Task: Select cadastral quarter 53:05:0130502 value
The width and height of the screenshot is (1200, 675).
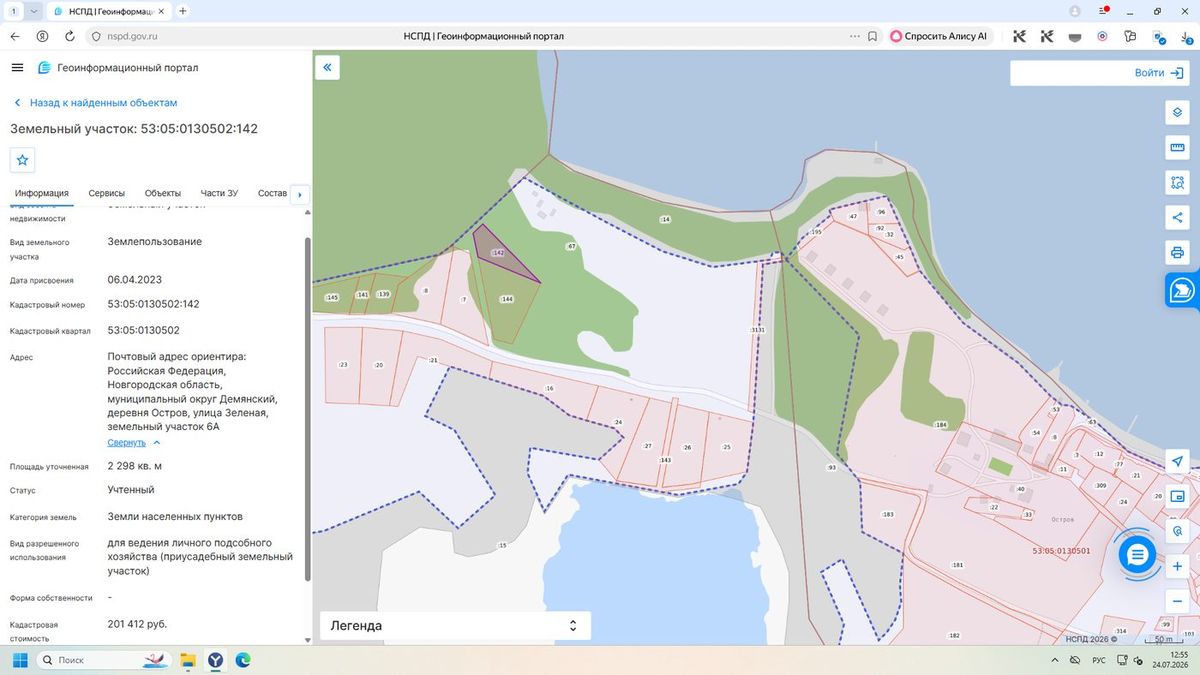Action: pos(144,330)
